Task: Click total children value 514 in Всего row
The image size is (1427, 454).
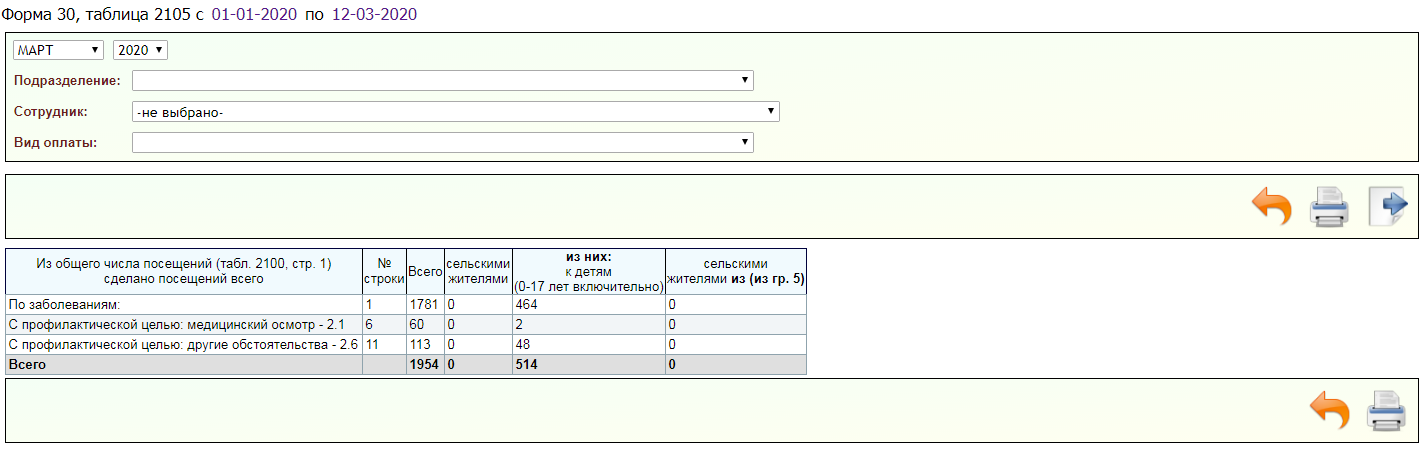Action: [526, 366]
